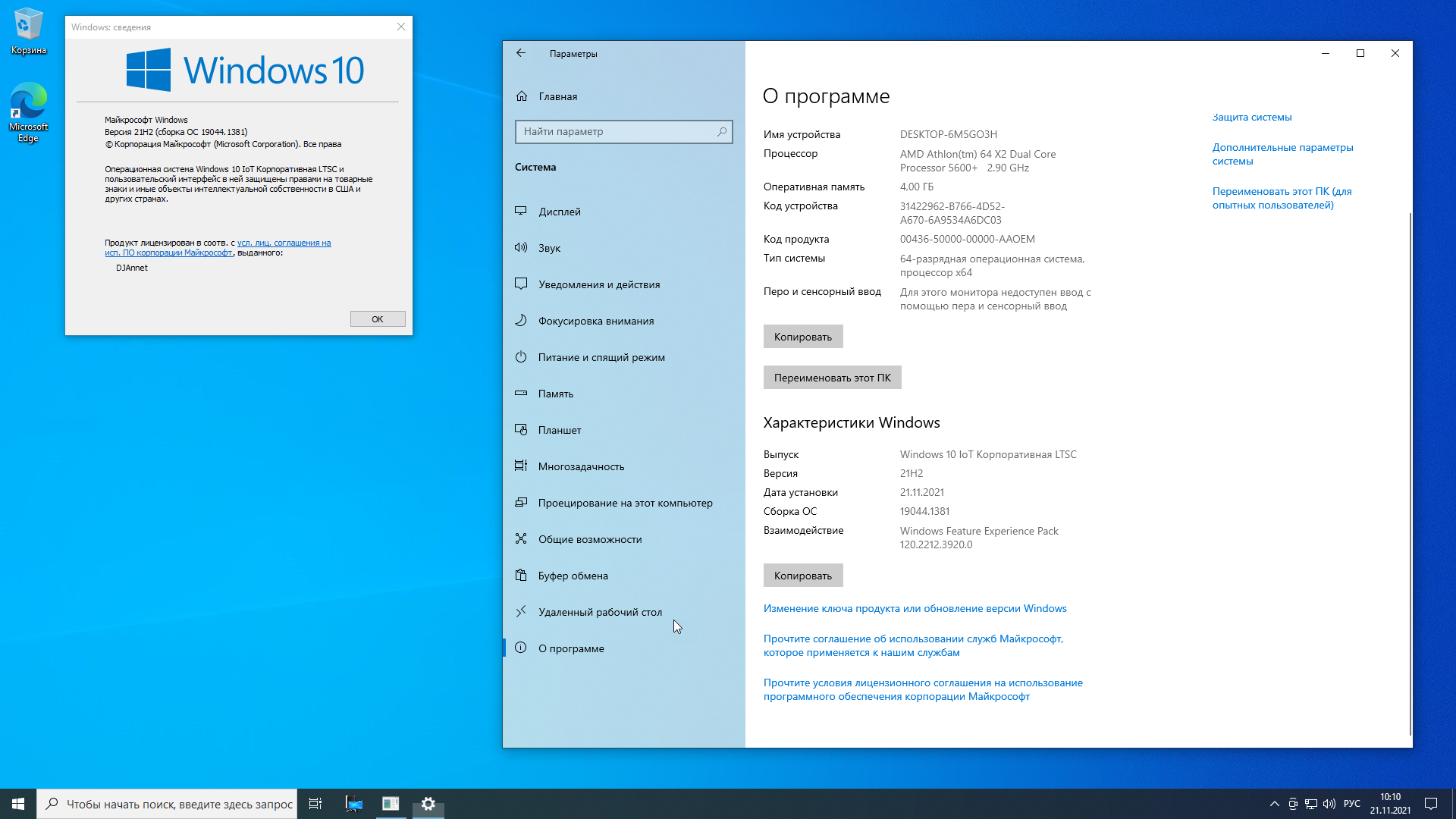
Task: Open Звук settings section
Action: coord(549,248)
